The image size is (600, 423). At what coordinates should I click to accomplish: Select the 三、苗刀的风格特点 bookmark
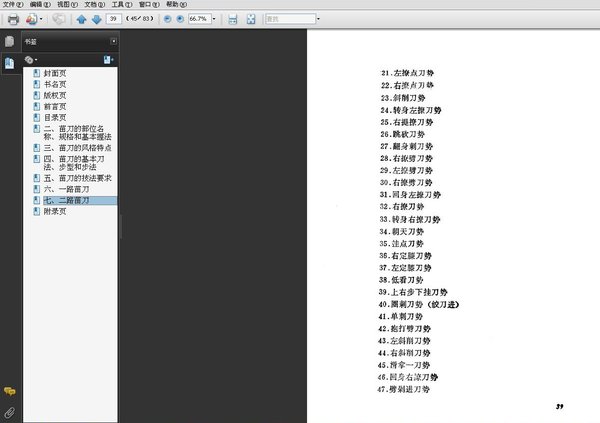point(77,148)
